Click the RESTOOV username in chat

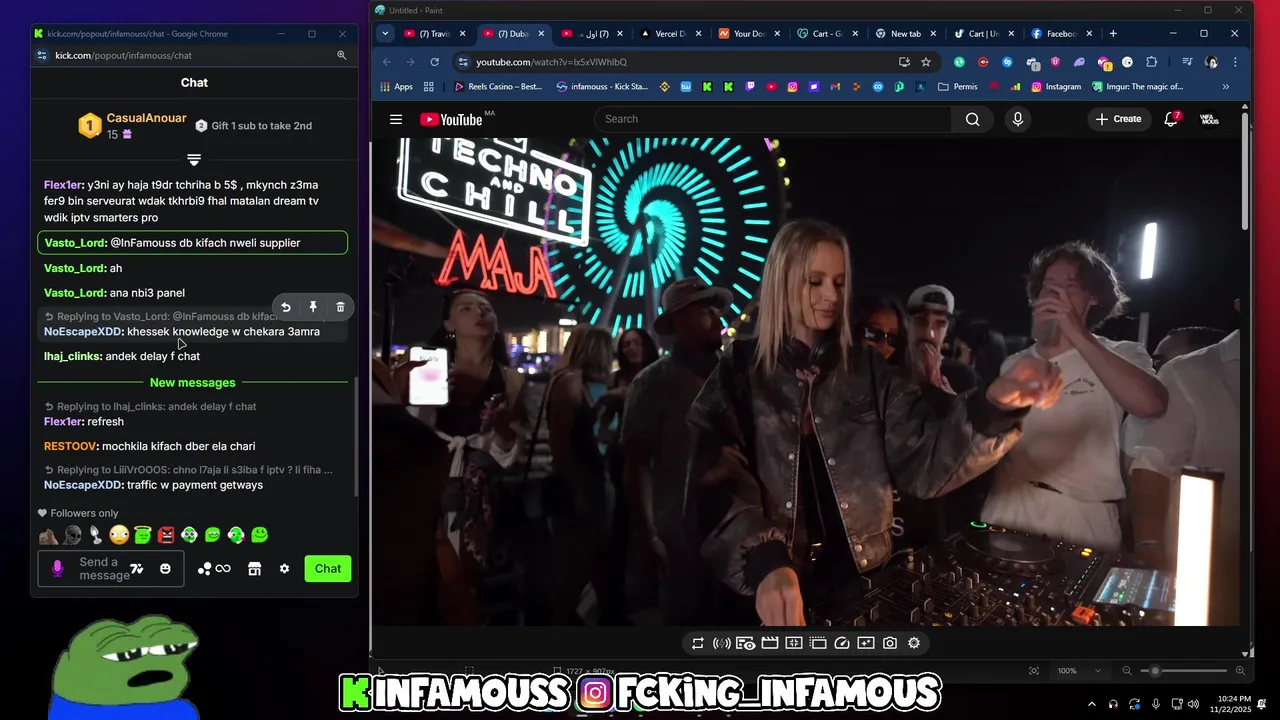(x=70, y=446)
